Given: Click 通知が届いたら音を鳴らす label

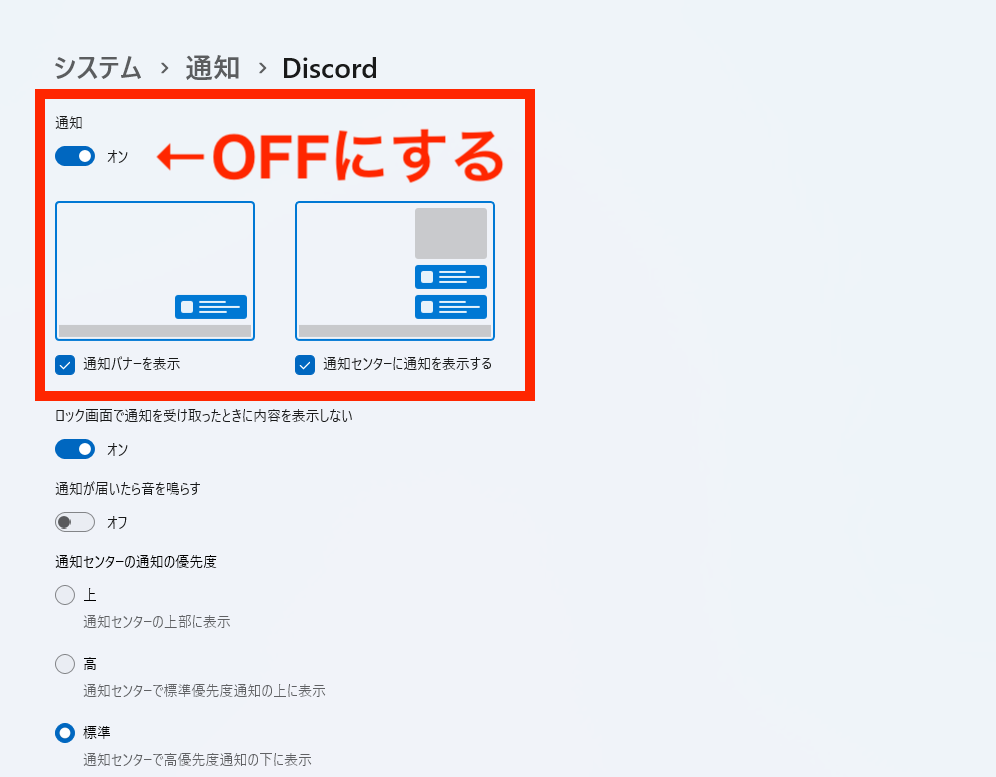Looking at the screenshot, I should [x=128, y=489].
